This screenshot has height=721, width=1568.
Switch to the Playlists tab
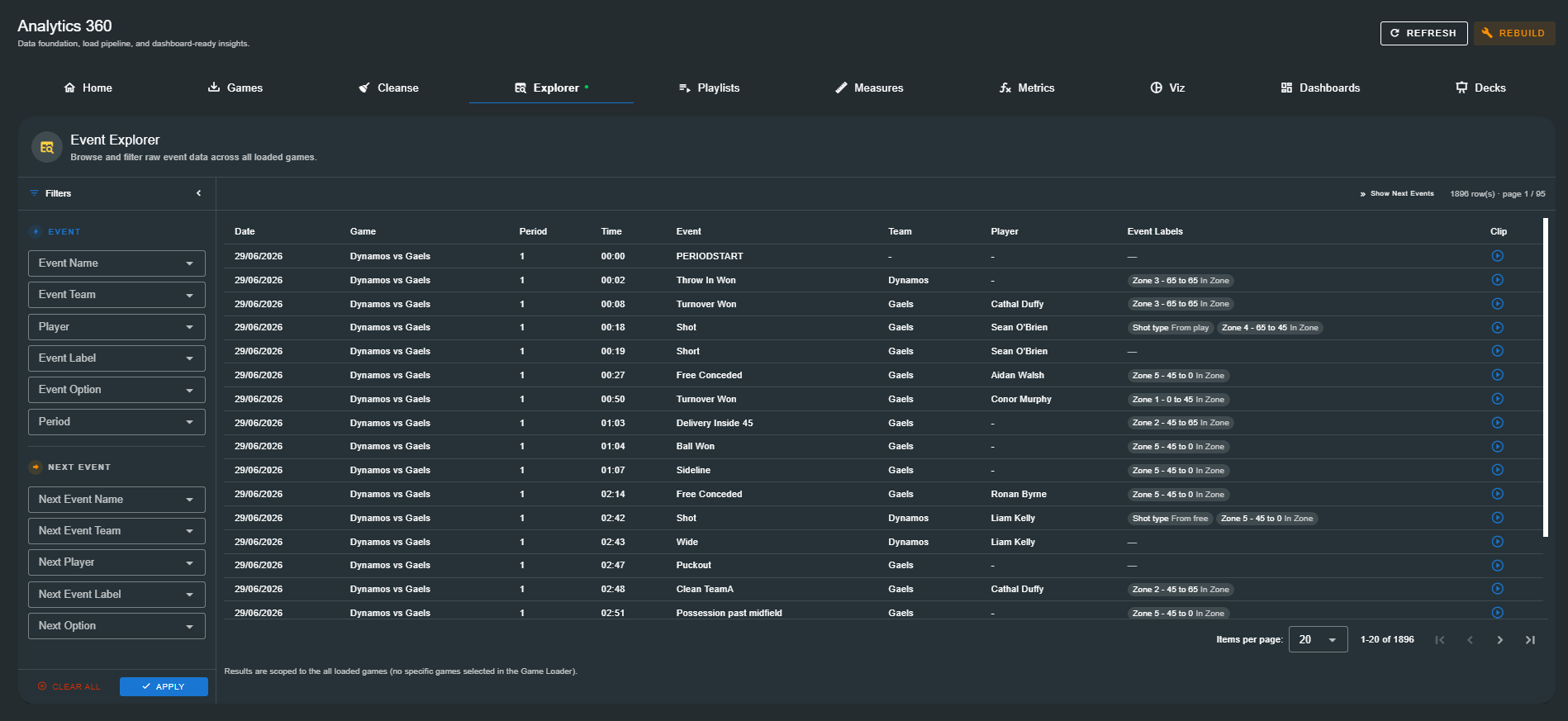709,88
